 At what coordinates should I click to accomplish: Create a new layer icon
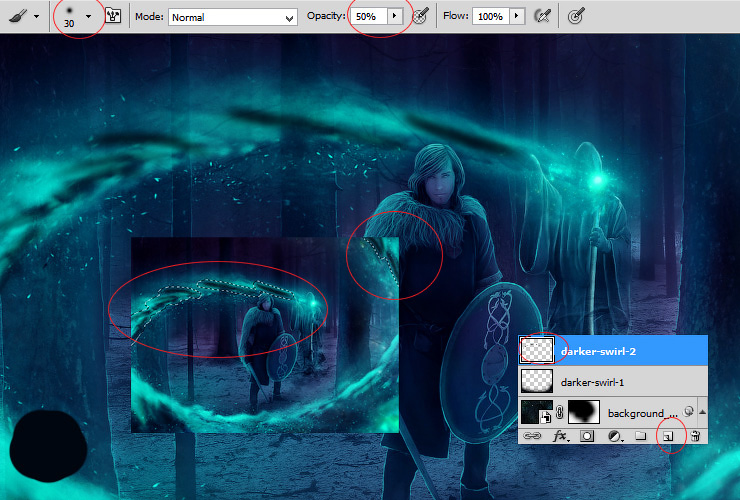point(668,436)
